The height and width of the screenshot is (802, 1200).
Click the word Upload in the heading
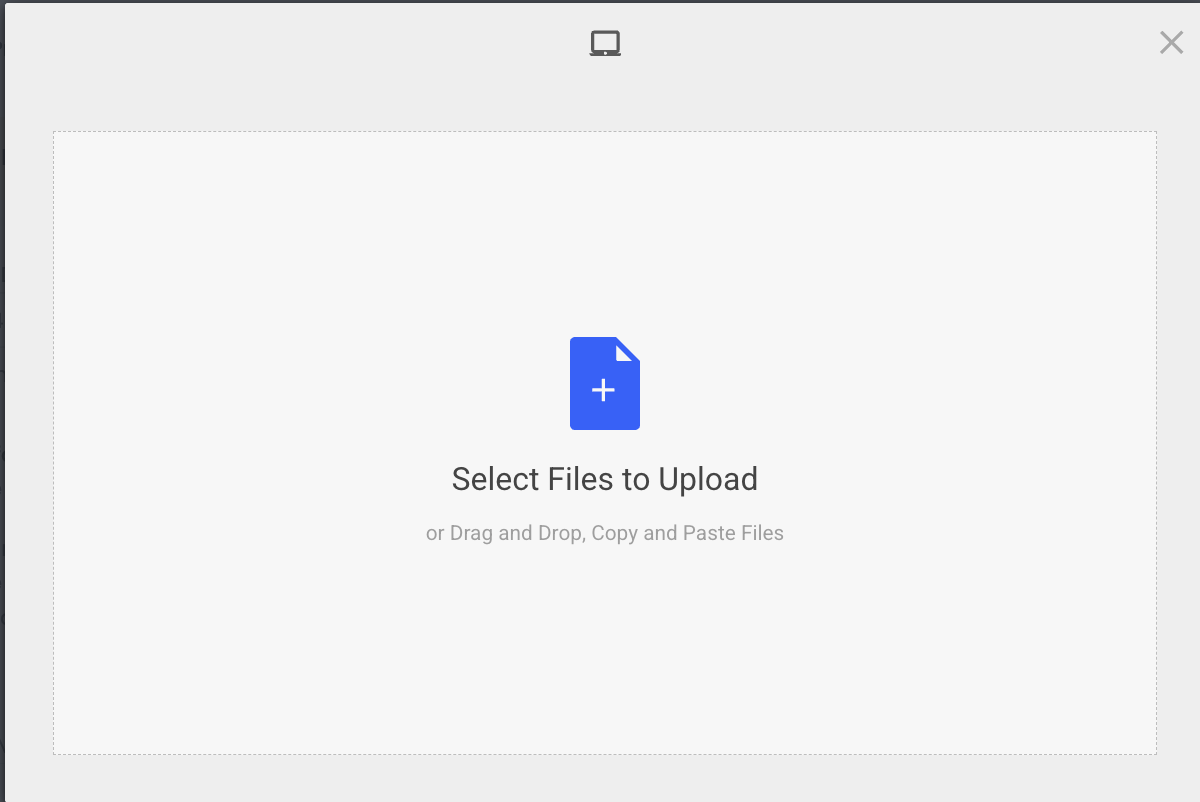(x=708, y=479)
